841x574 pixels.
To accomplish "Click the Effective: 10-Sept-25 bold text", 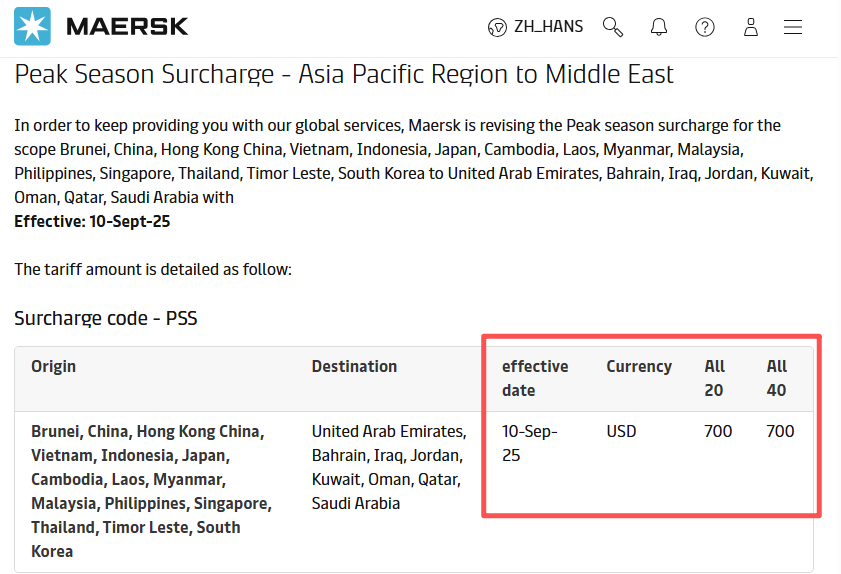I will 92,222.
